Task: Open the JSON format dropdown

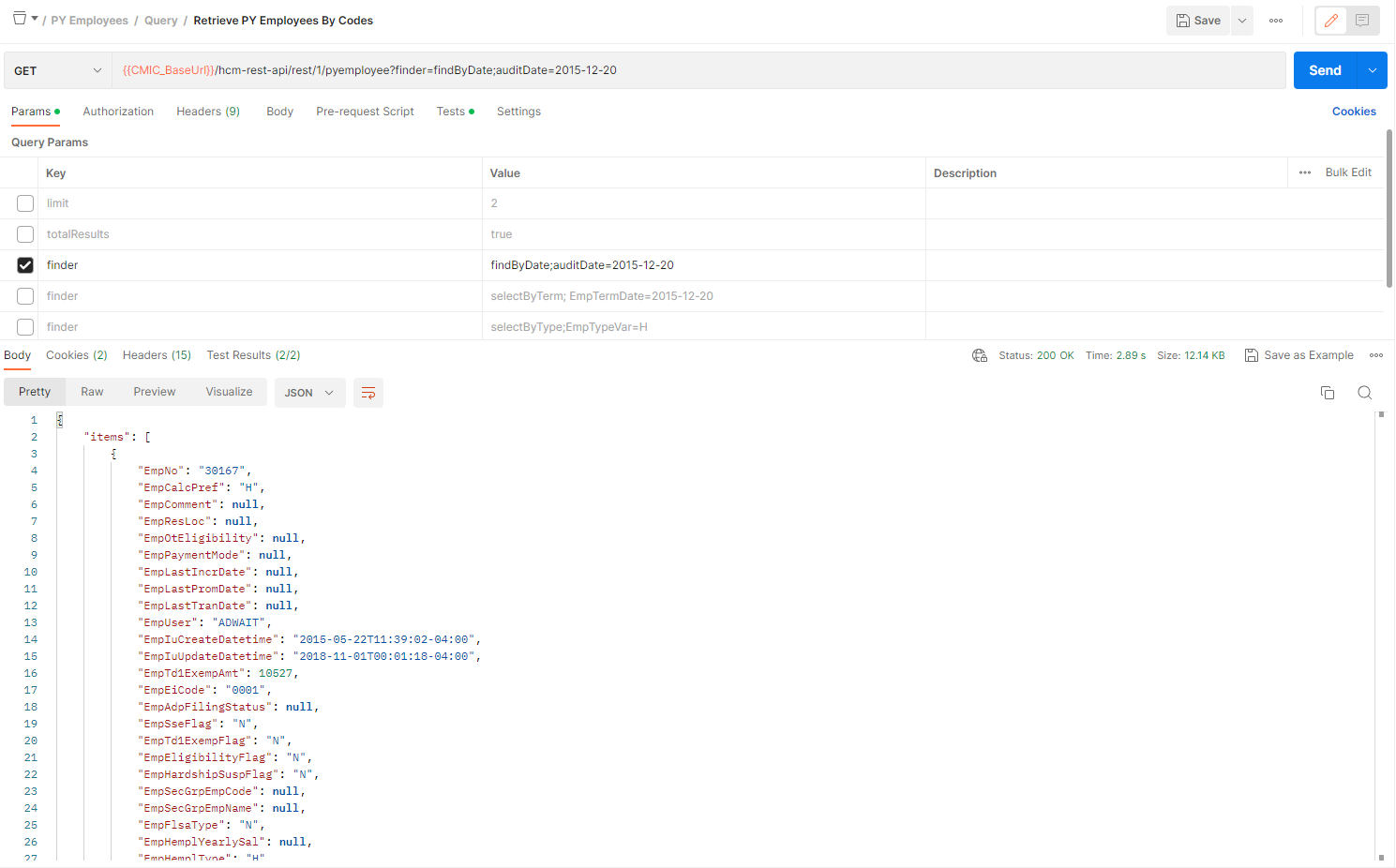Action: (309, 393)
